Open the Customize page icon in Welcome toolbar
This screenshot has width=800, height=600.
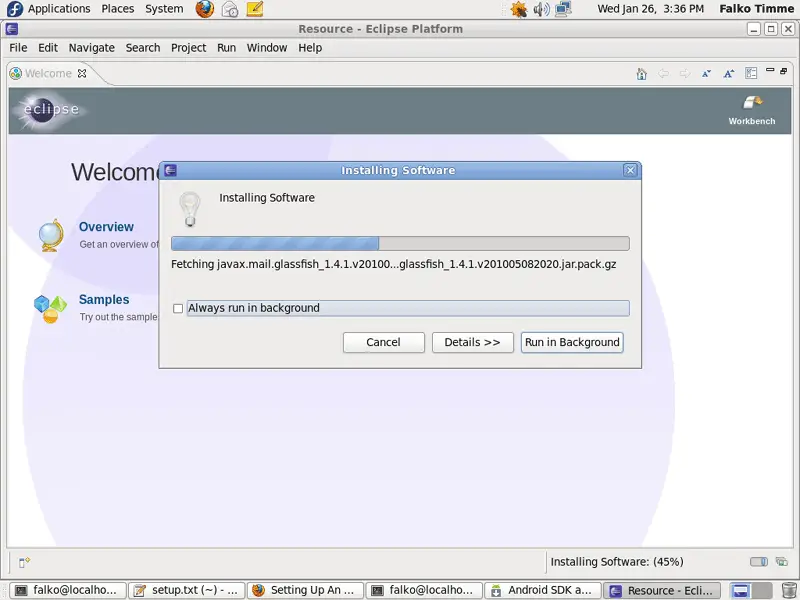tap(751, 73)
